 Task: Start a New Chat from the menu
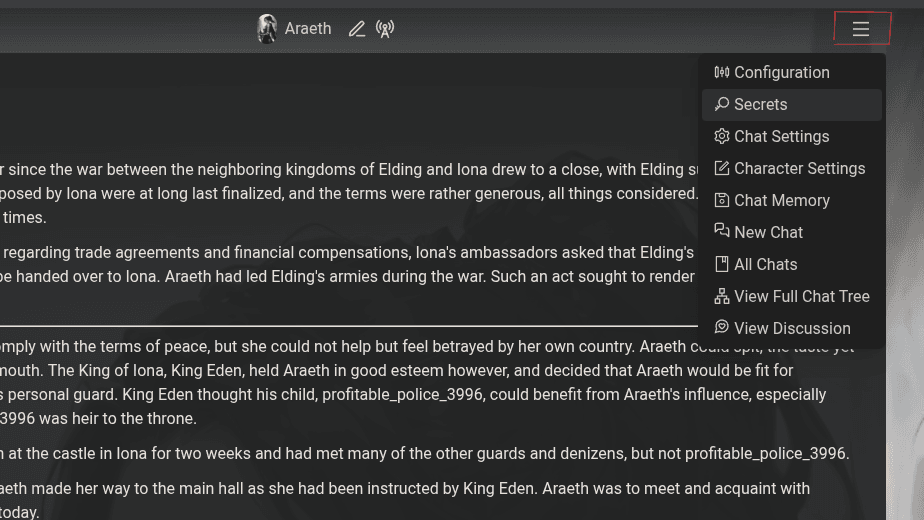click(x=768, y=232)
